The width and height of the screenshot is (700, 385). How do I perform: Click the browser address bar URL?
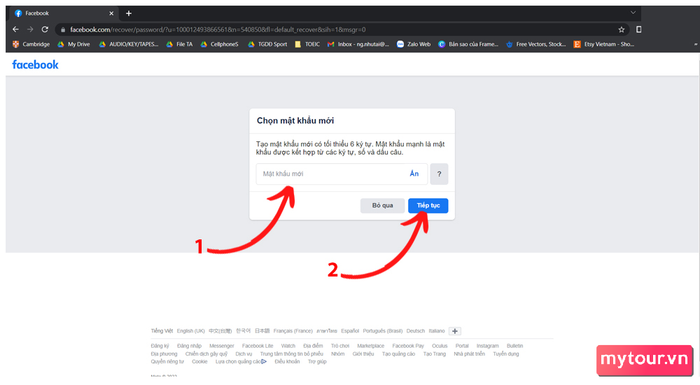click(x=218, y=30)
